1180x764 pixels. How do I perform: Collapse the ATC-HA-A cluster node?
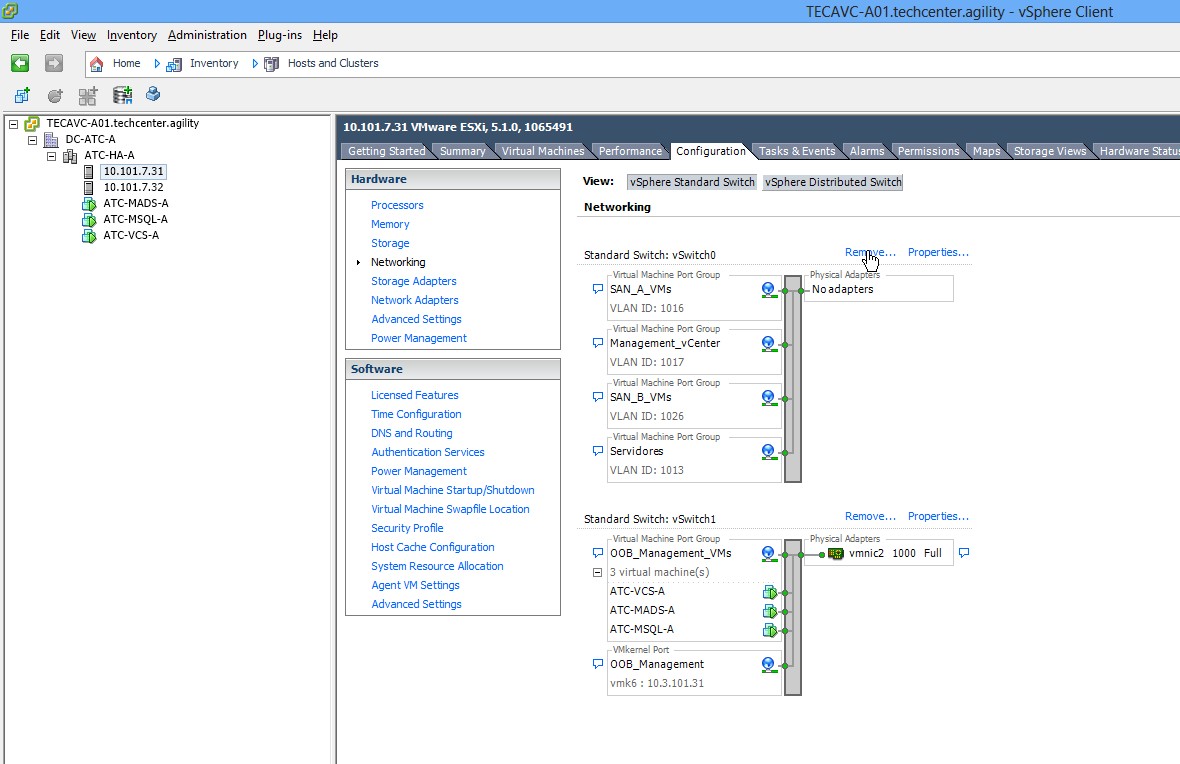pos(51,156)
